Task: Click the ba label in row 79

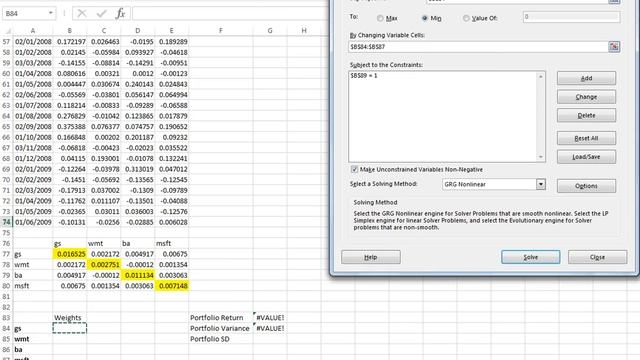Action: [18, 275]
